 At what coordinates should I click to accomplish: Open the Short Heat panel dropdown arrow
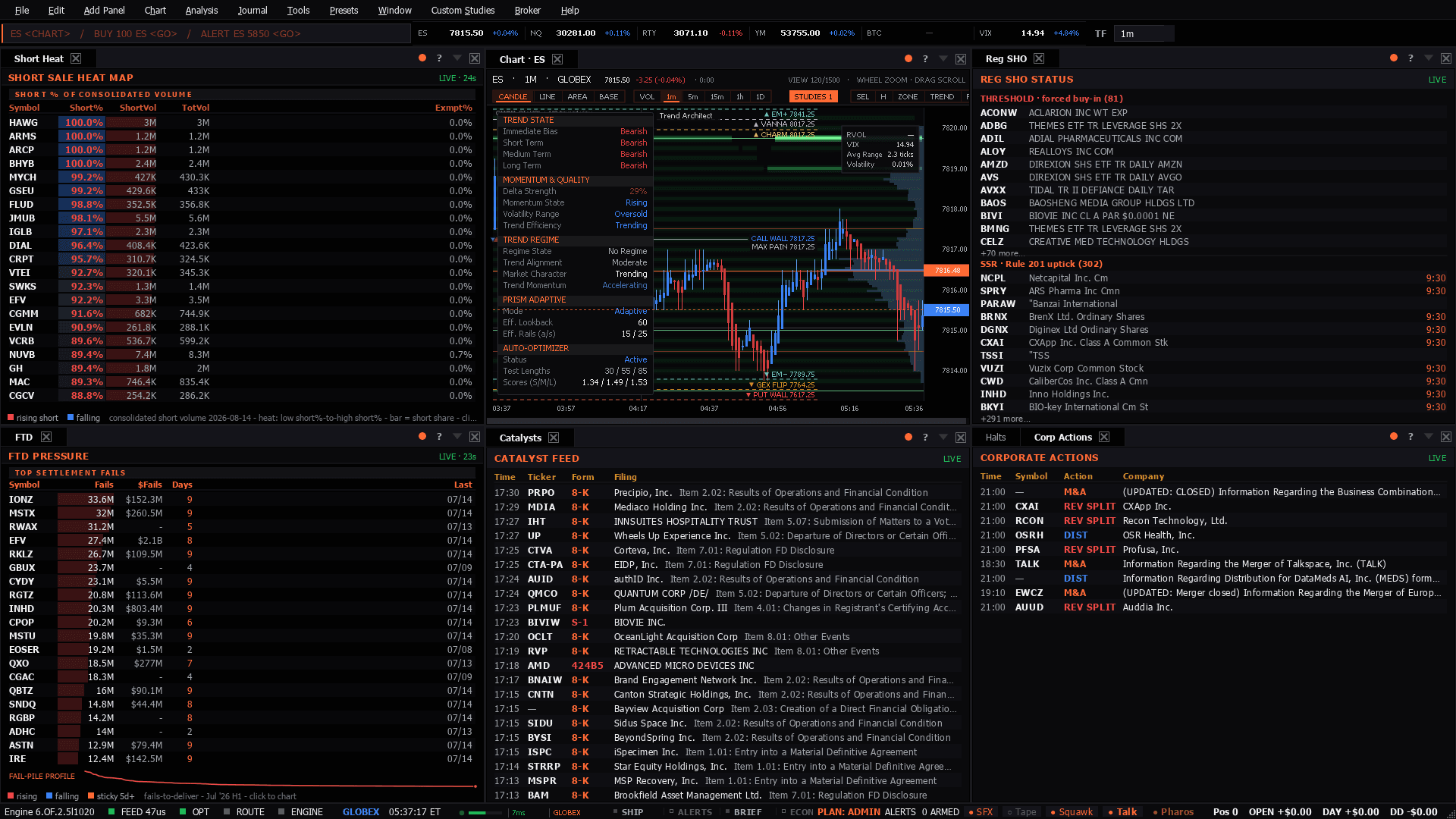(x=457, y=58)
